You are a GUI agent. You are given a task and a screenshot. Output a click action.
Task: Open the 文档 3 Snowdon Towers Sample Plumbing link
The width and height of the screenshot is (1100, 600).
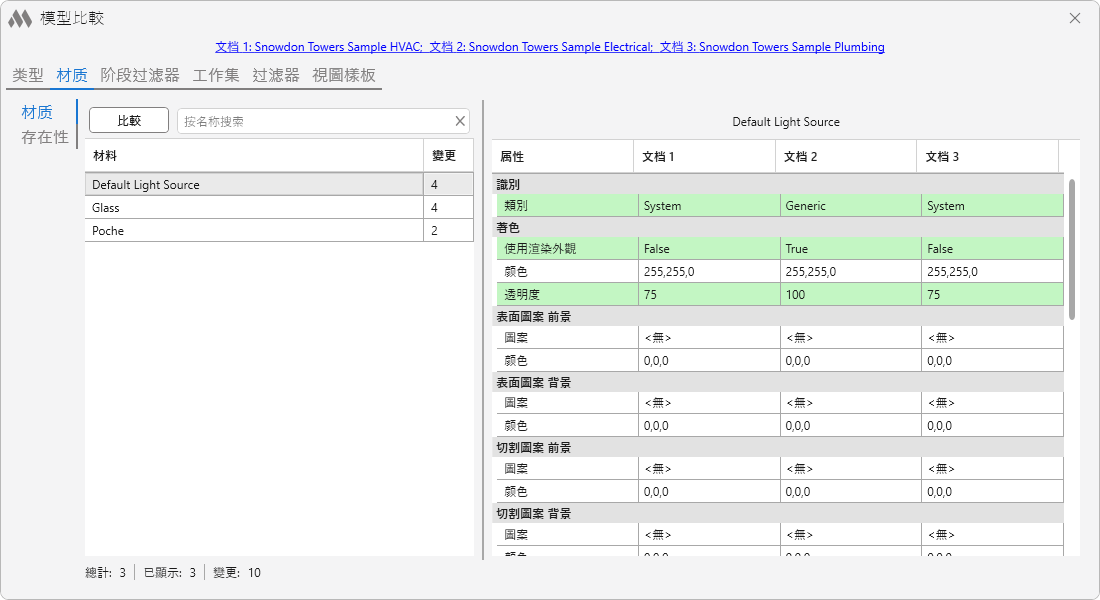(772, 47)
